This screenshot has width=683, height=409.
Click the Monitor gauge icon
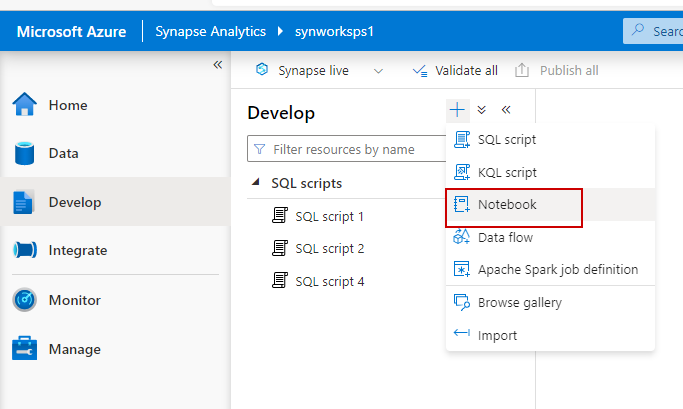pos(24,299)
